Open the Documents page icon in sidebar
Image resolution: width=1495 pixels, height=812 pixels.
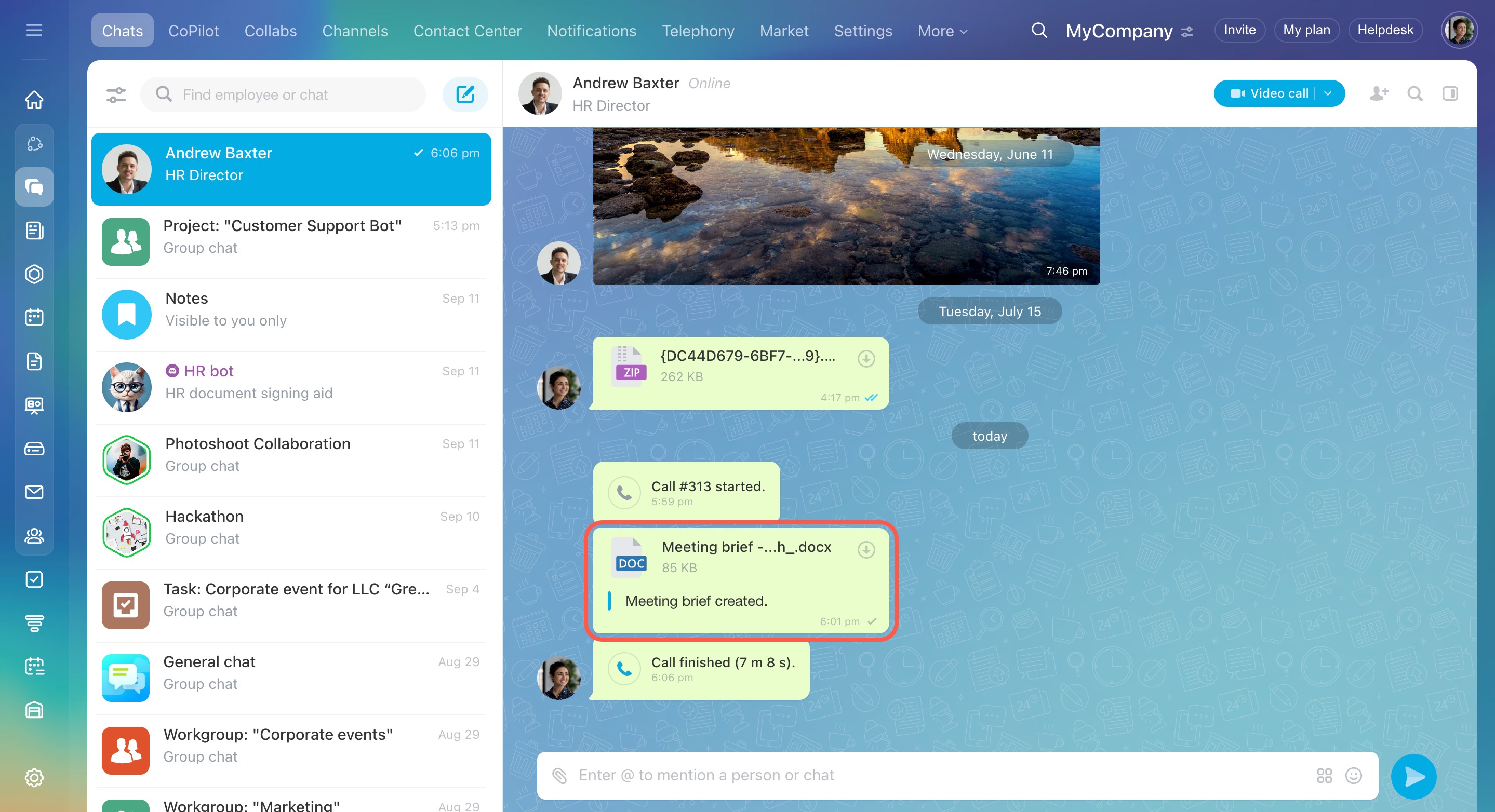click(34, 361)
